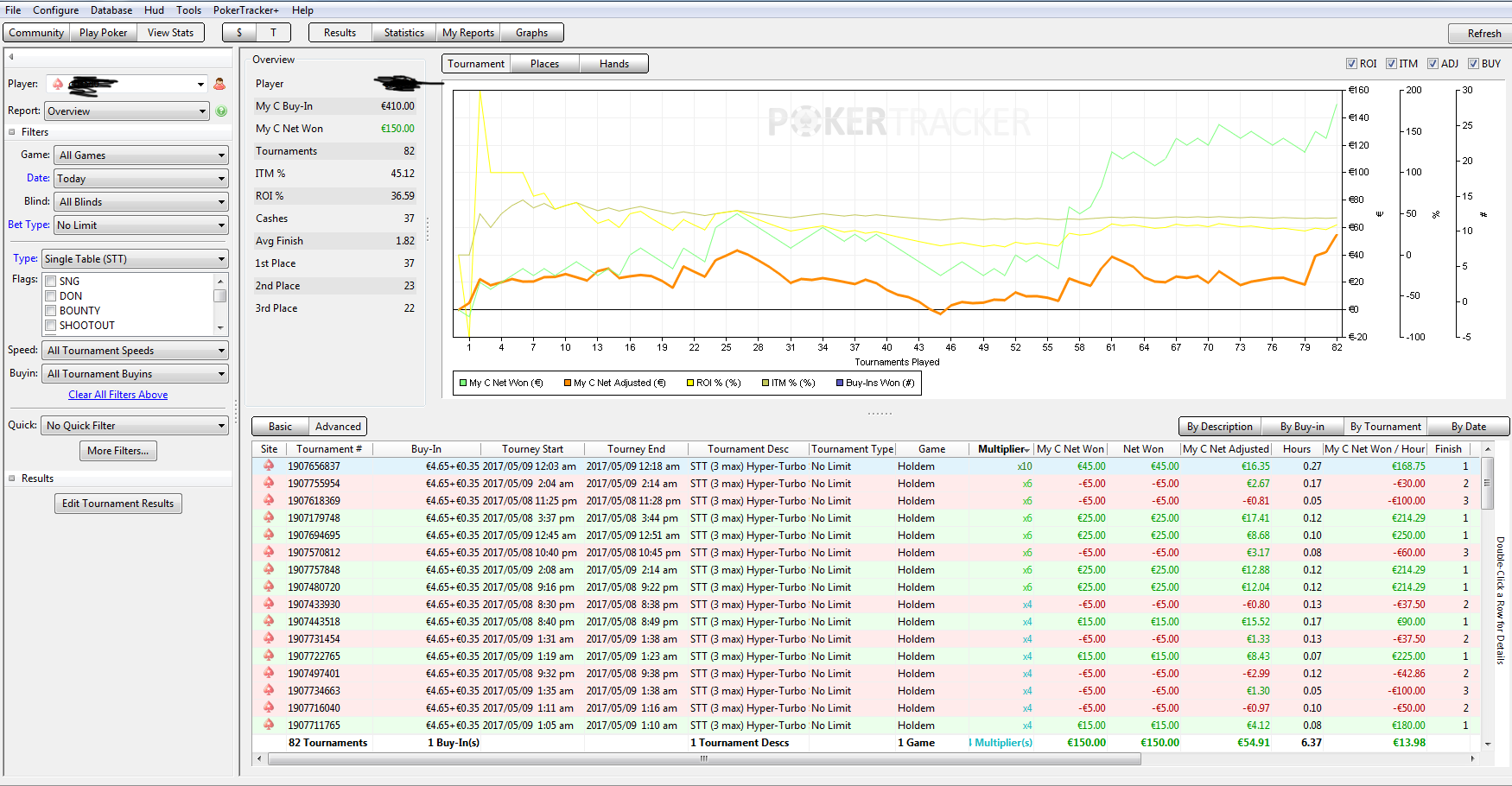Click site icon for tournament 1907656837
Image resolution: width=1512 pixels, height=786 pixels.
click(269, 466)
